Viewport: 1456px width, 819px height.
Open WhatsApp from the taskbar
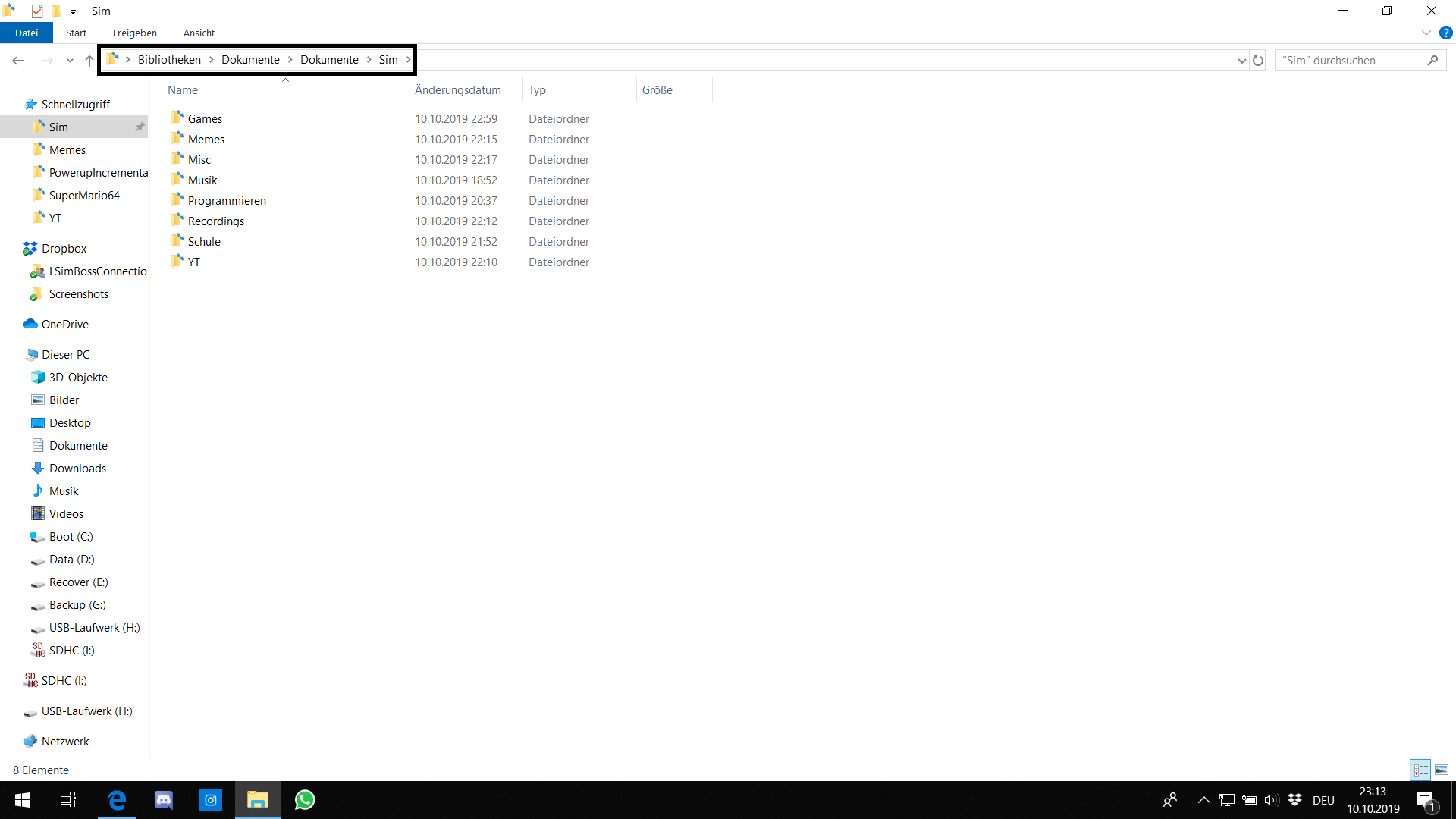pos(305,800)
